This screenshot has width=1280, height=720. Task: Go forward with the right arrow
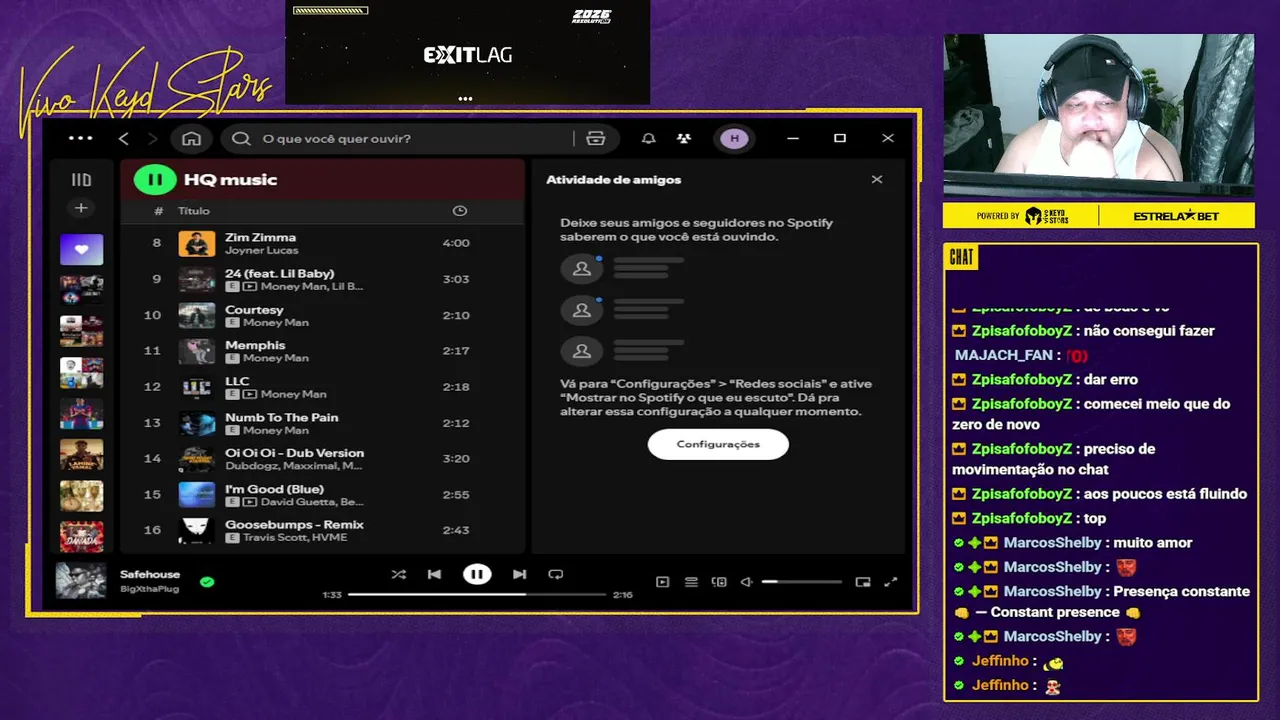pyautogui.click(x=152, y=138)
